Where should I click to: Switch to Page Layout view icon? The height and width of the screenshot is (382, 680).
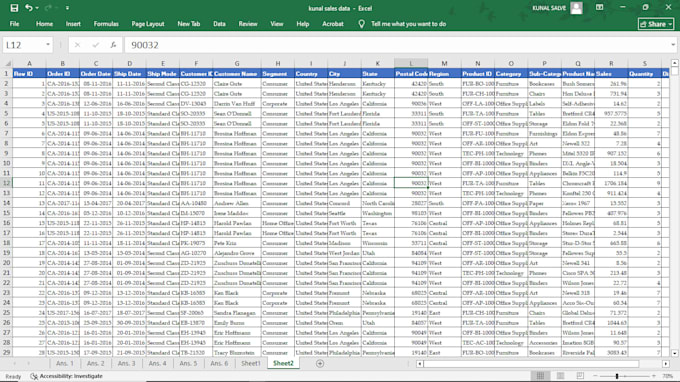click(560, 376)
